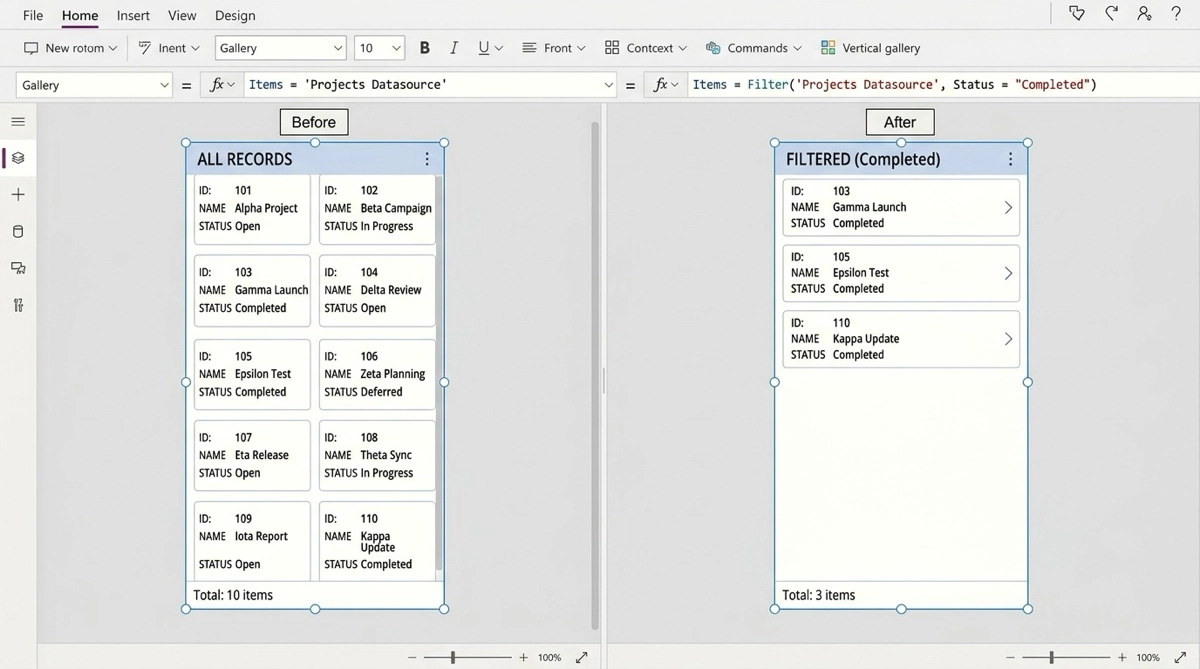Open Advanced tools icon in left sidebar
Screen dimensions: 1200x669
click(18, 305)
